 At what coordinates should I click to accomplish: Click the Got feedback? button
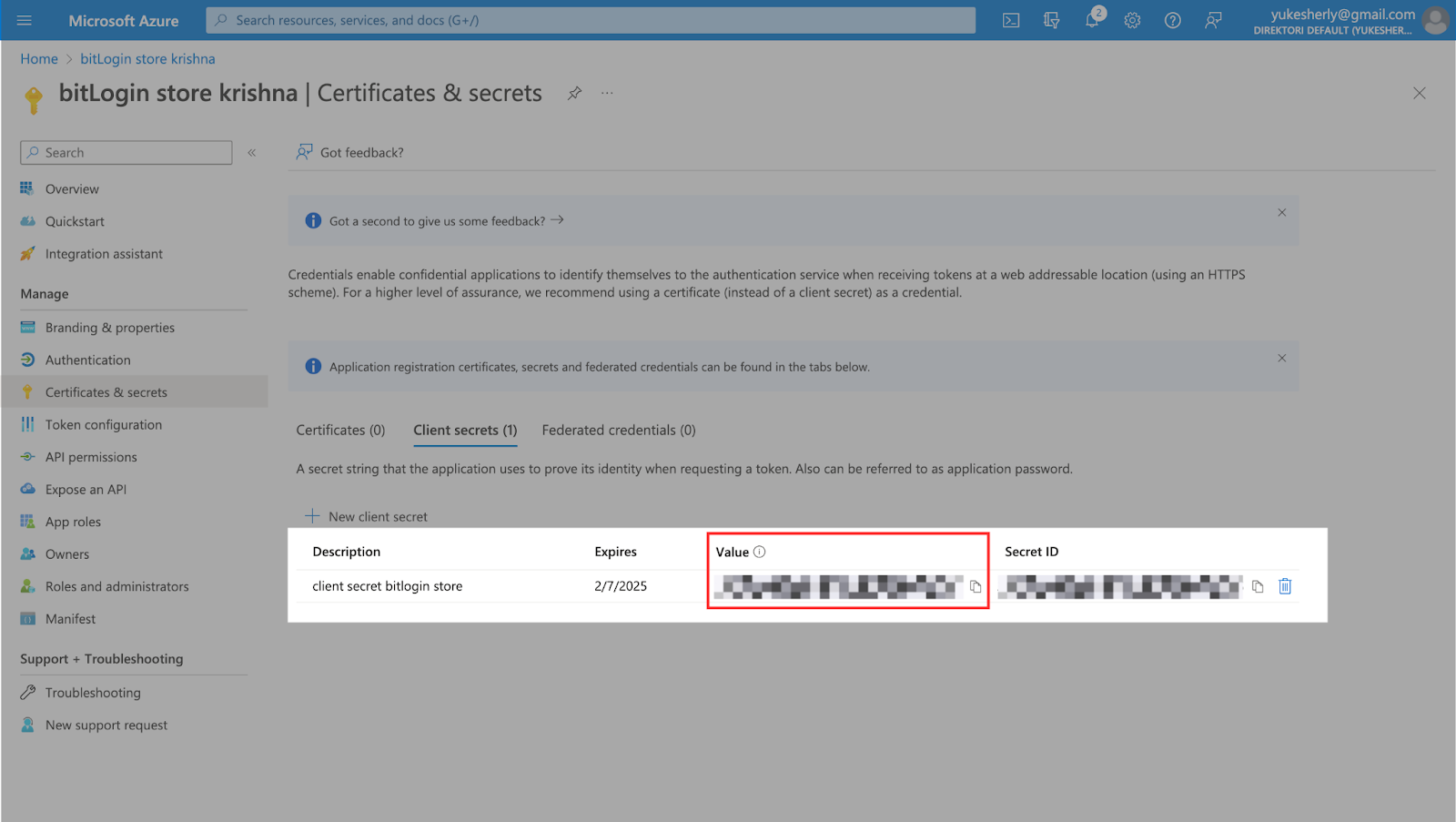tap(349, 152)
